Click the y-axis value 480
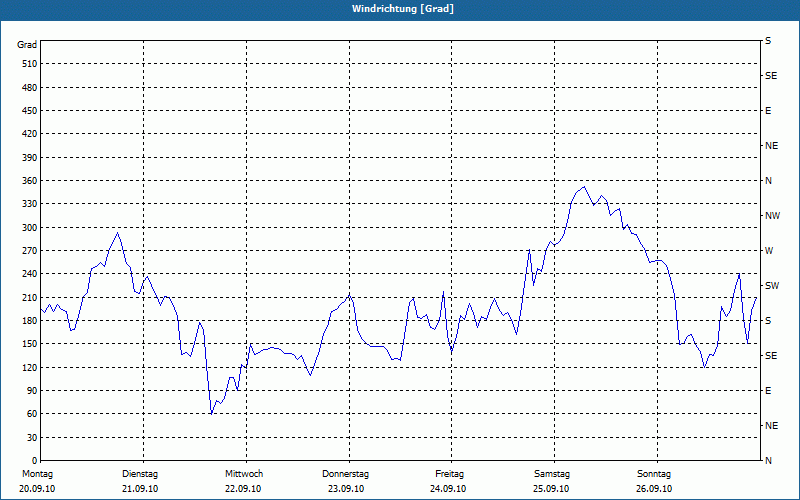This screenshot has width=800, height=500. click(30, 88)
